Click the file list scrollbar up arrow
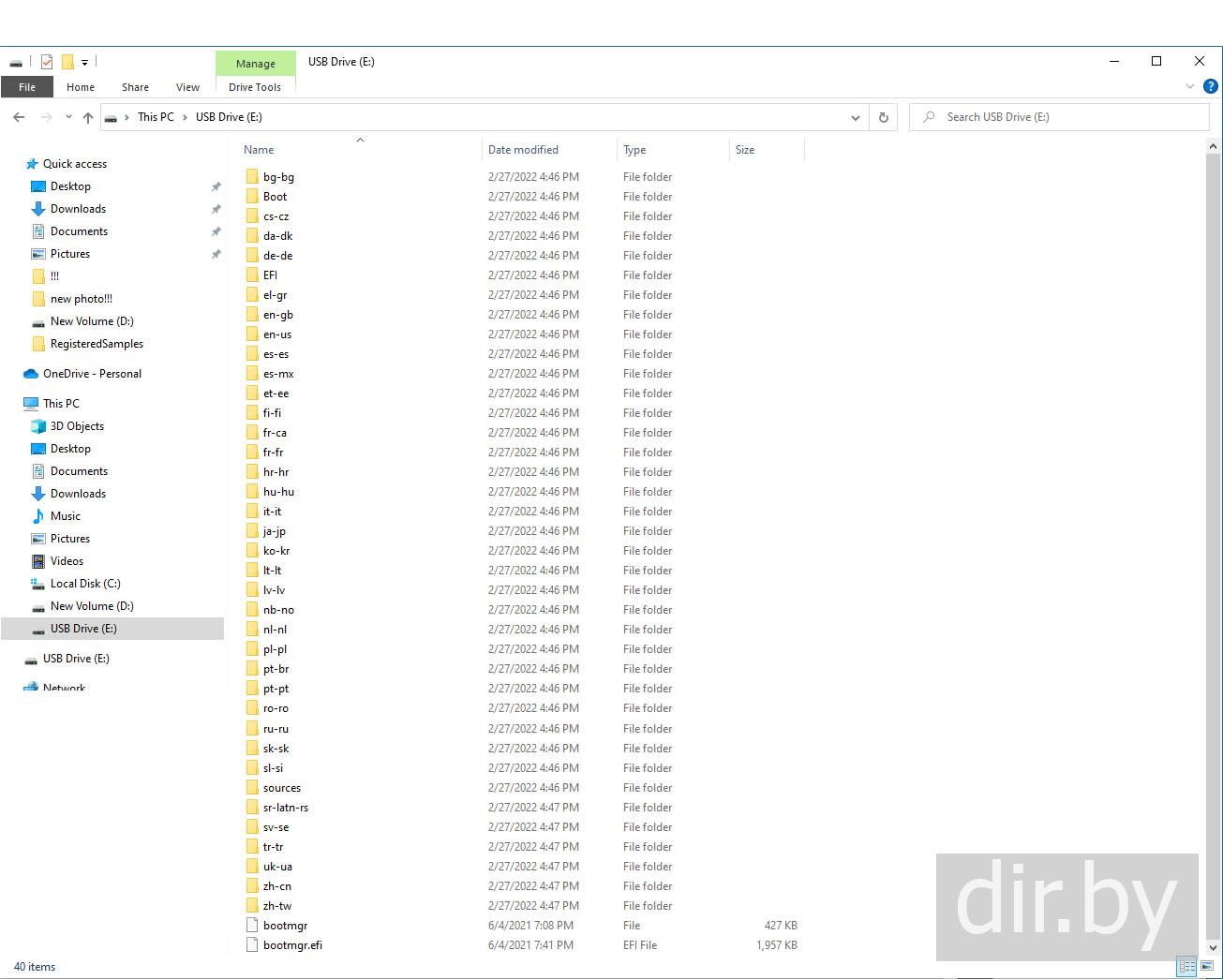1223x980 pixels. point(1214,147)
